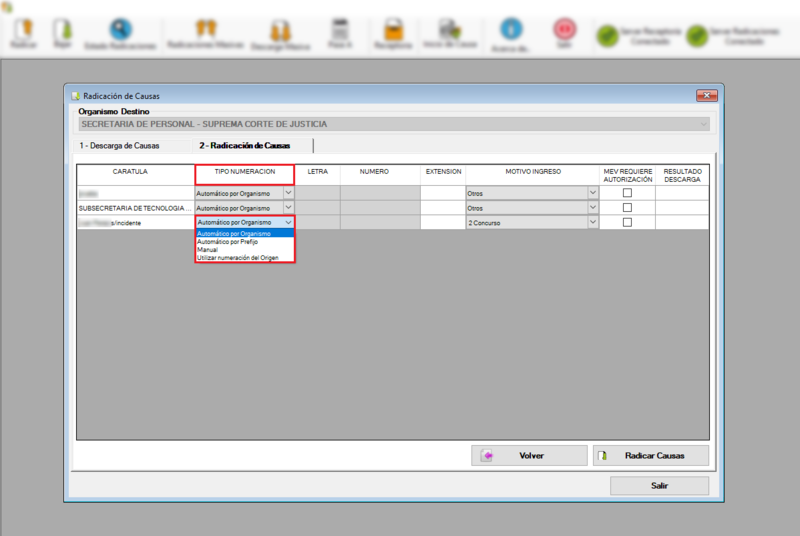Screen dimensions: 800x536
Task: Open Radicaciones Masivas toolbar icon
Action: [206, 29]
